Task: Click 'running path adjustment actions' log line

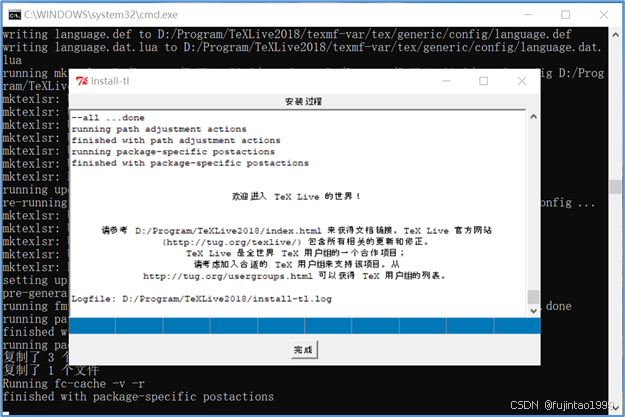Action: (x=159, y=129)
